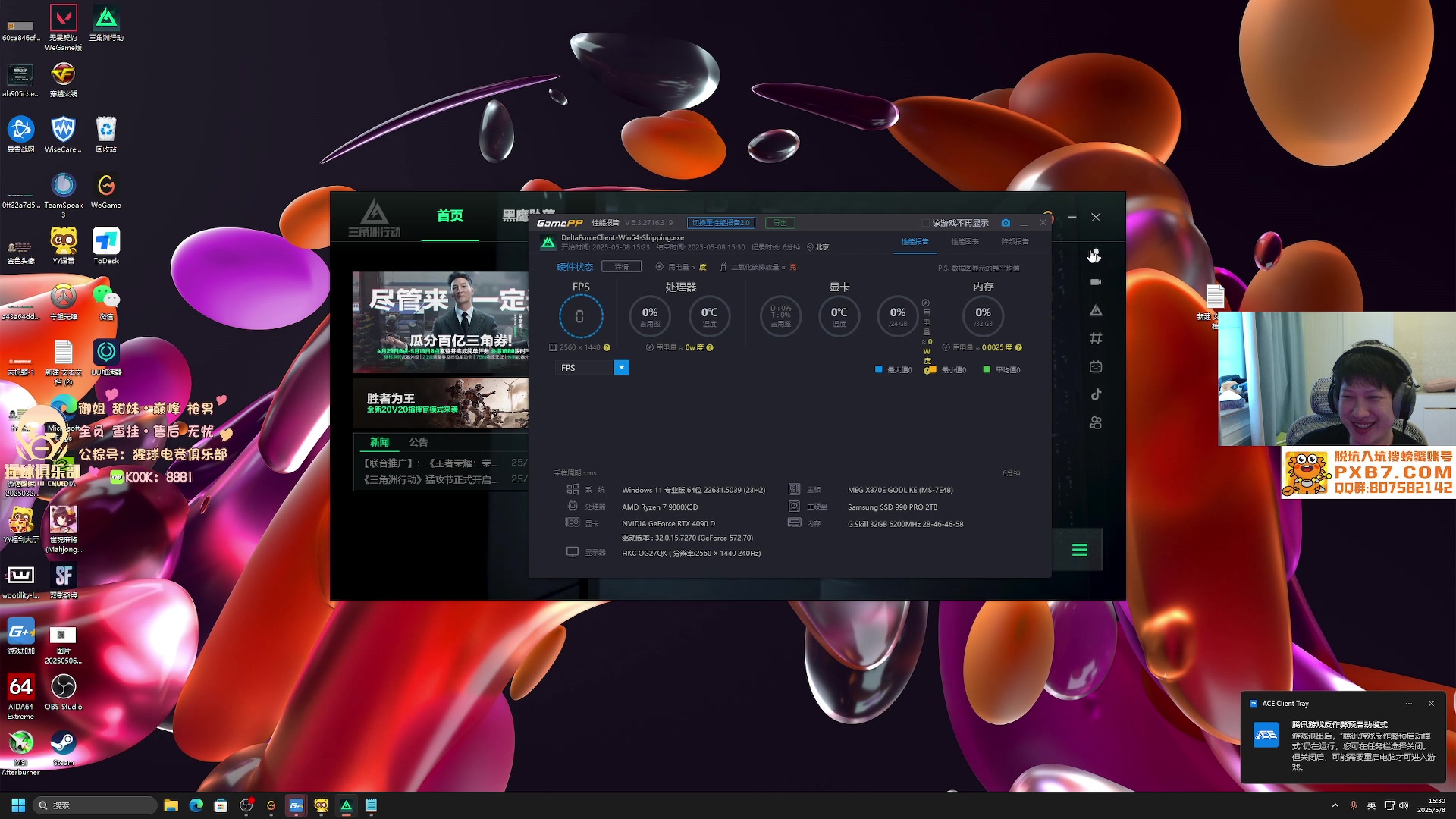Select the 微信 WeChat desktop icon
This screenshot has width=1456, height=819.
tap(106, 302)
